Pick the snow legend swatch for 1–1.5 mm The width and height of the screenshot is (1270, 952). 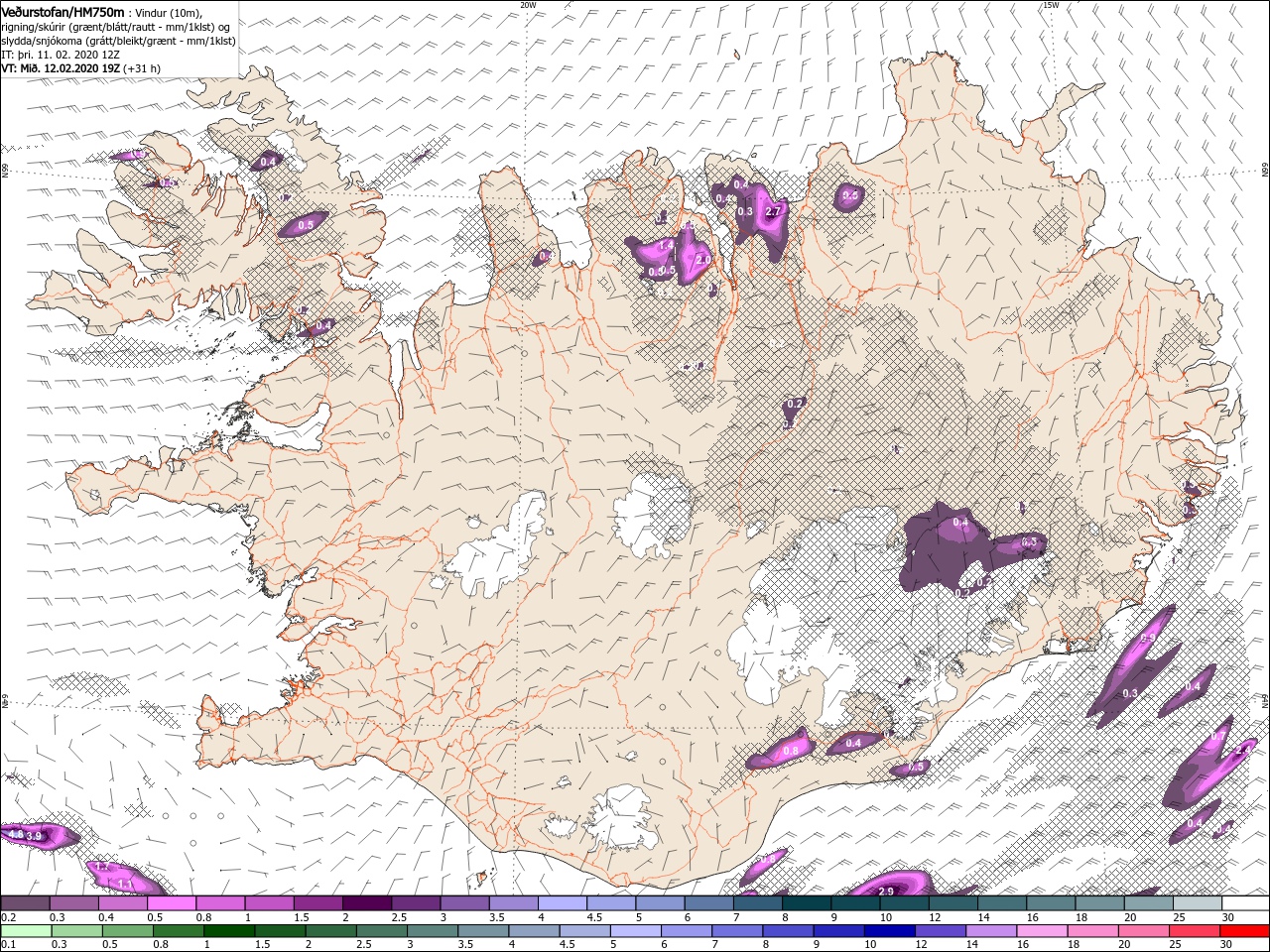click(269, 903)
